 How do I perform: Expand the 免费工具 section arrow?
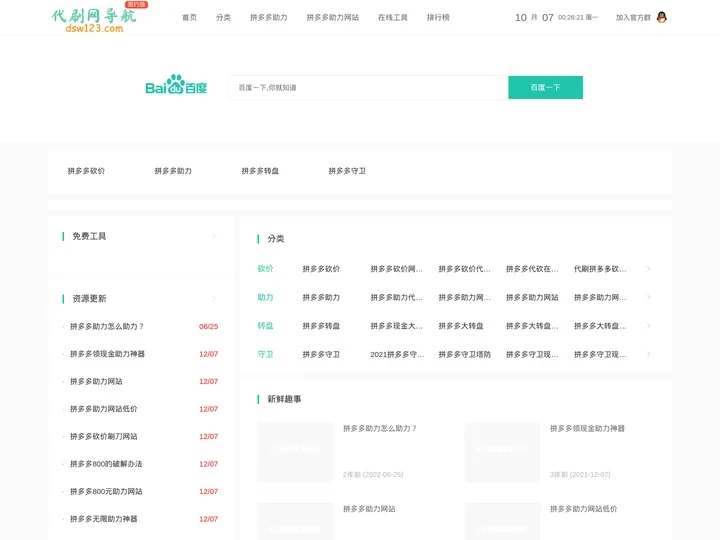[214, 236]
